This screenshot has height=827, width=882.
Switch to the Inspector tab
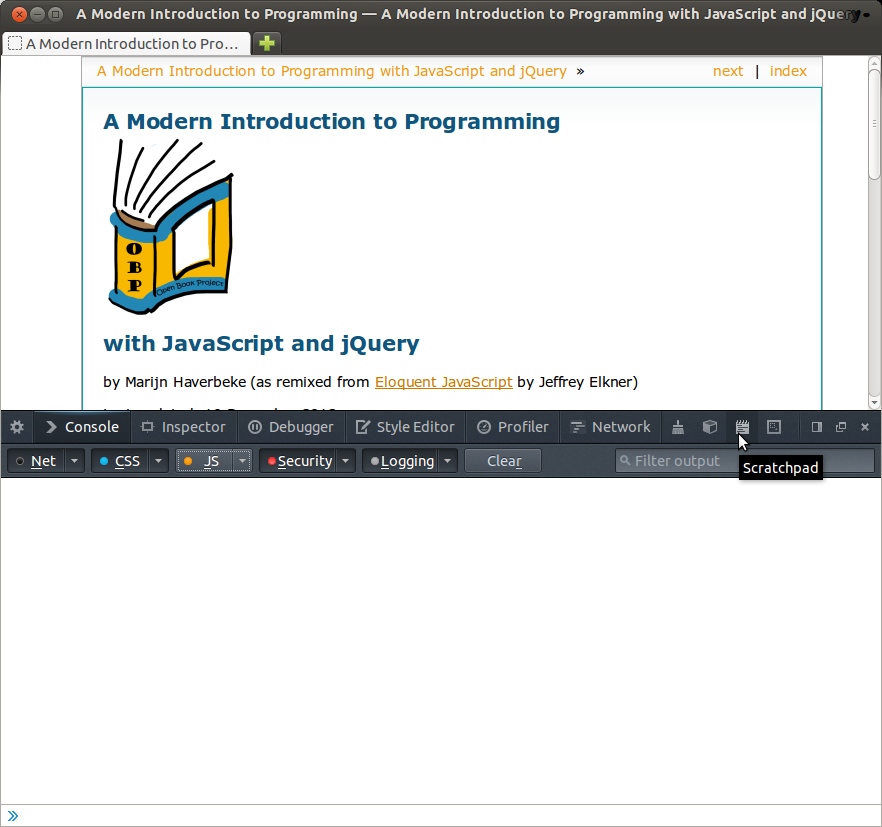point(183,428)
